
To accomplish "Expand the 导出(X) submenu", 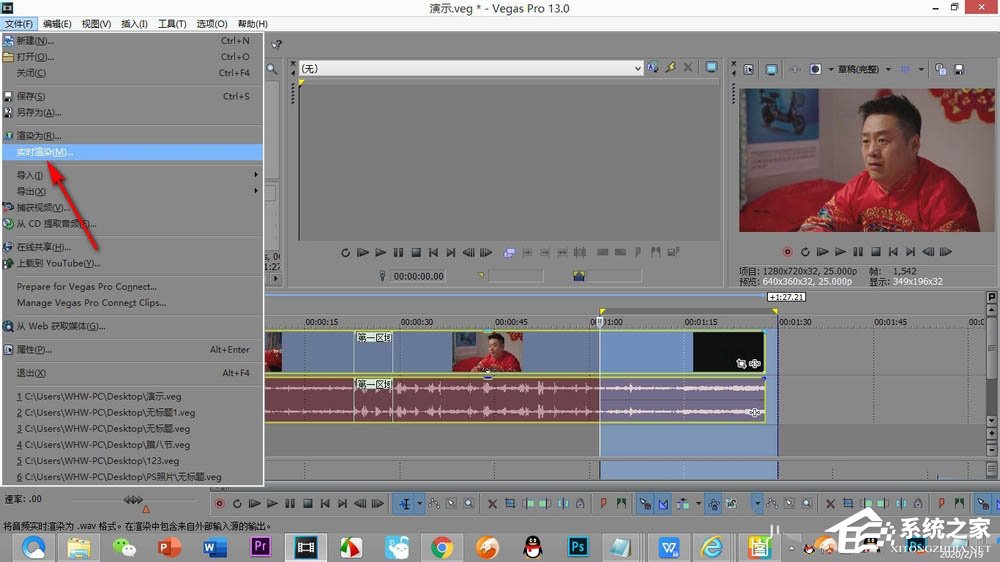I will point(133,191).
